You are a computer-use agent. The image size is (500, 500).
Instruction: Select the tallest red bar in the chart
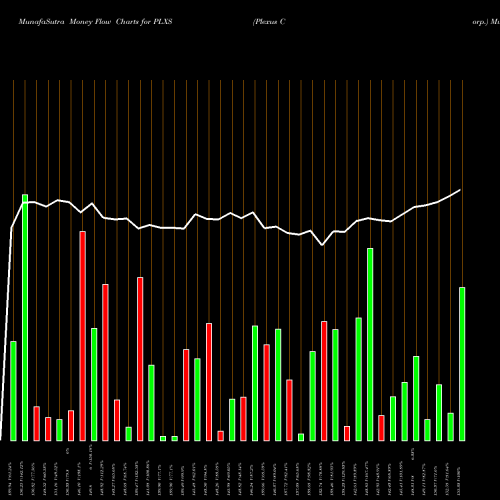pos(83,336)
